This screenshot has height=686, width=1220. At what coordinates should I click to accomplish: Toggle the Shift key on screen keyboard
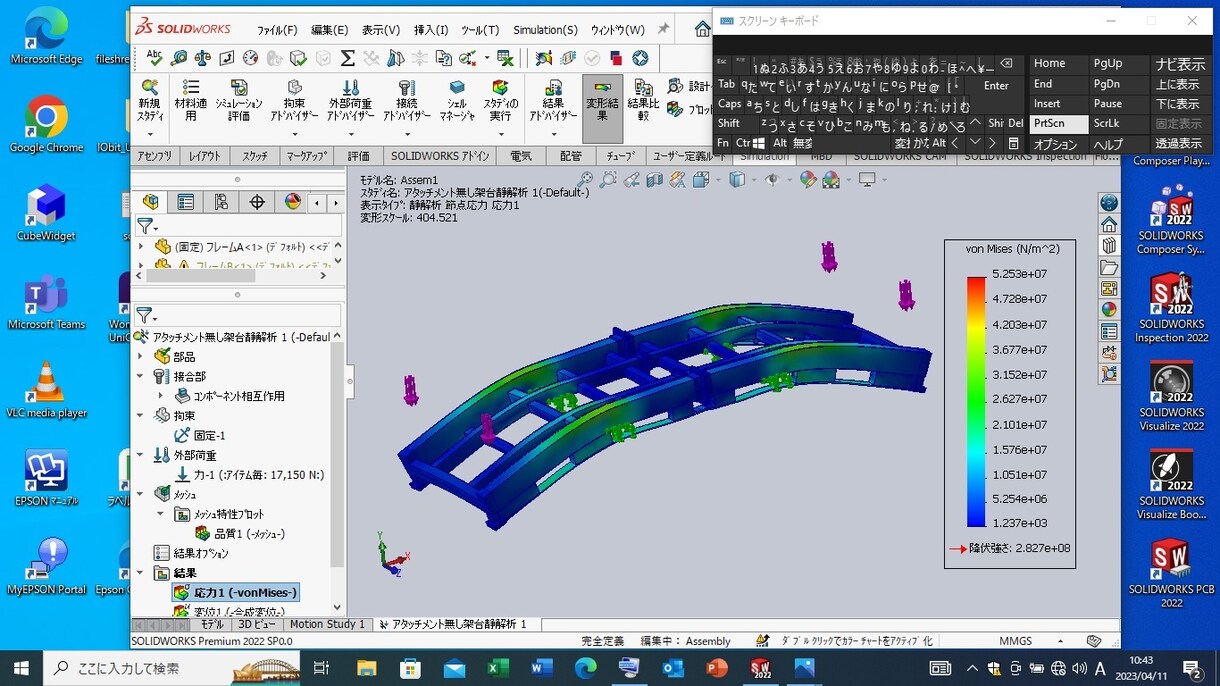point(728,124)
